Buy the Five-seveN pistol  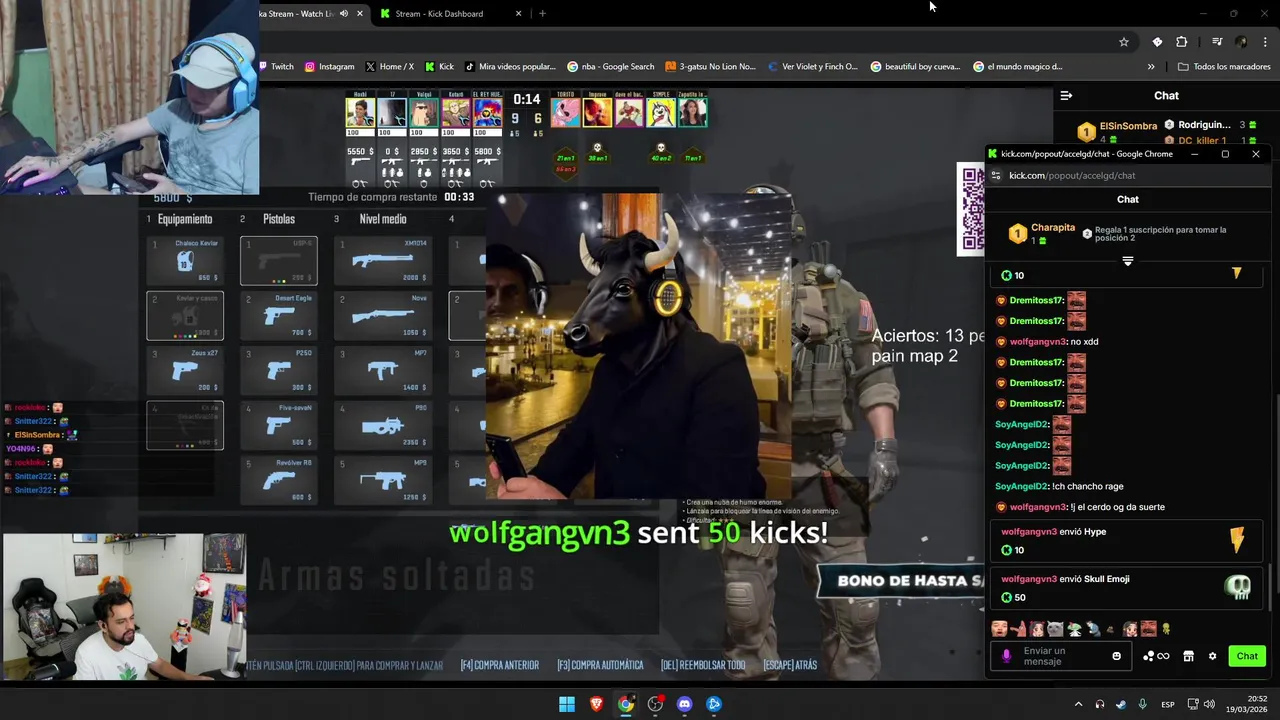(279, 425)
